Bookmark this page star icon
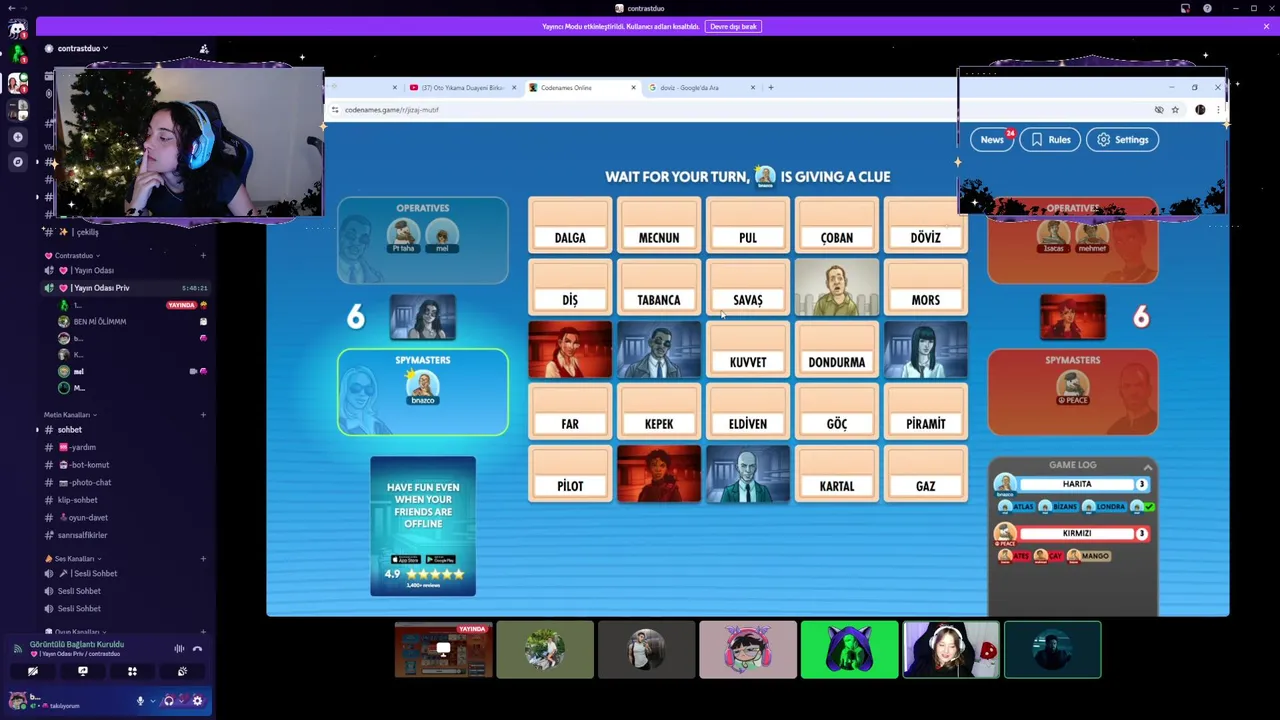Viewport: 1280px width, 720px height. pyautogui.click(x=1175, y=110)
